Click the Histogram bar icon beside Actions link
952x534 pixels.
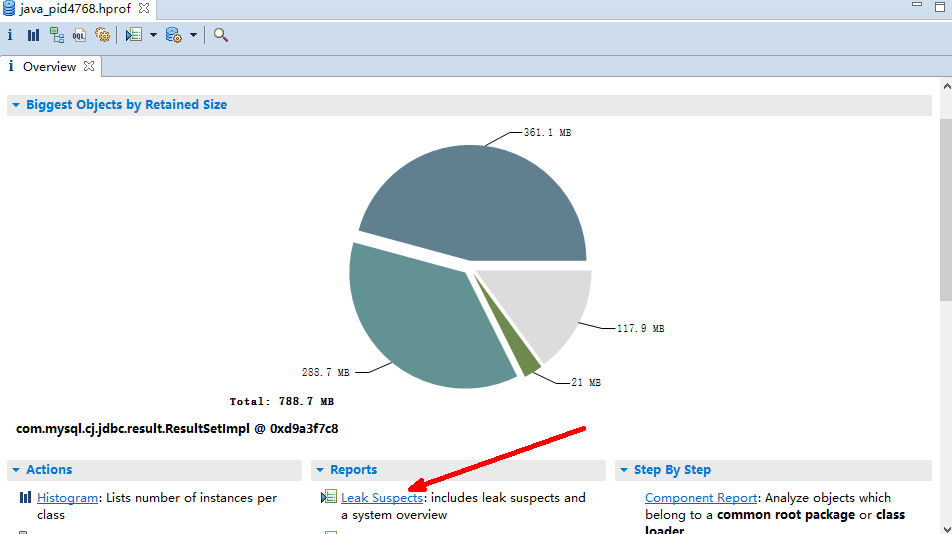[25, 498]
